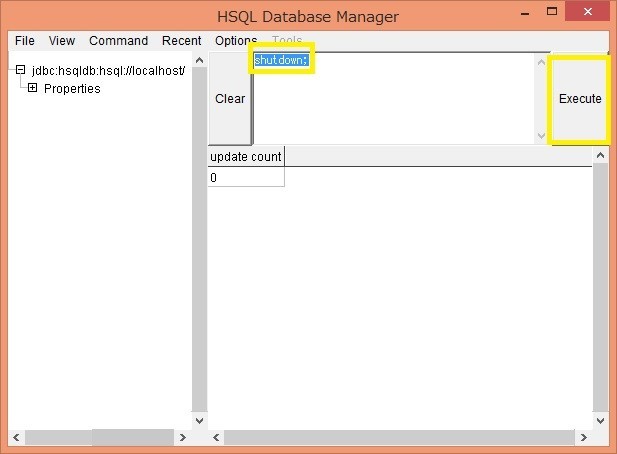Minimize the HSQL Database Manager window

coord(525,13)
